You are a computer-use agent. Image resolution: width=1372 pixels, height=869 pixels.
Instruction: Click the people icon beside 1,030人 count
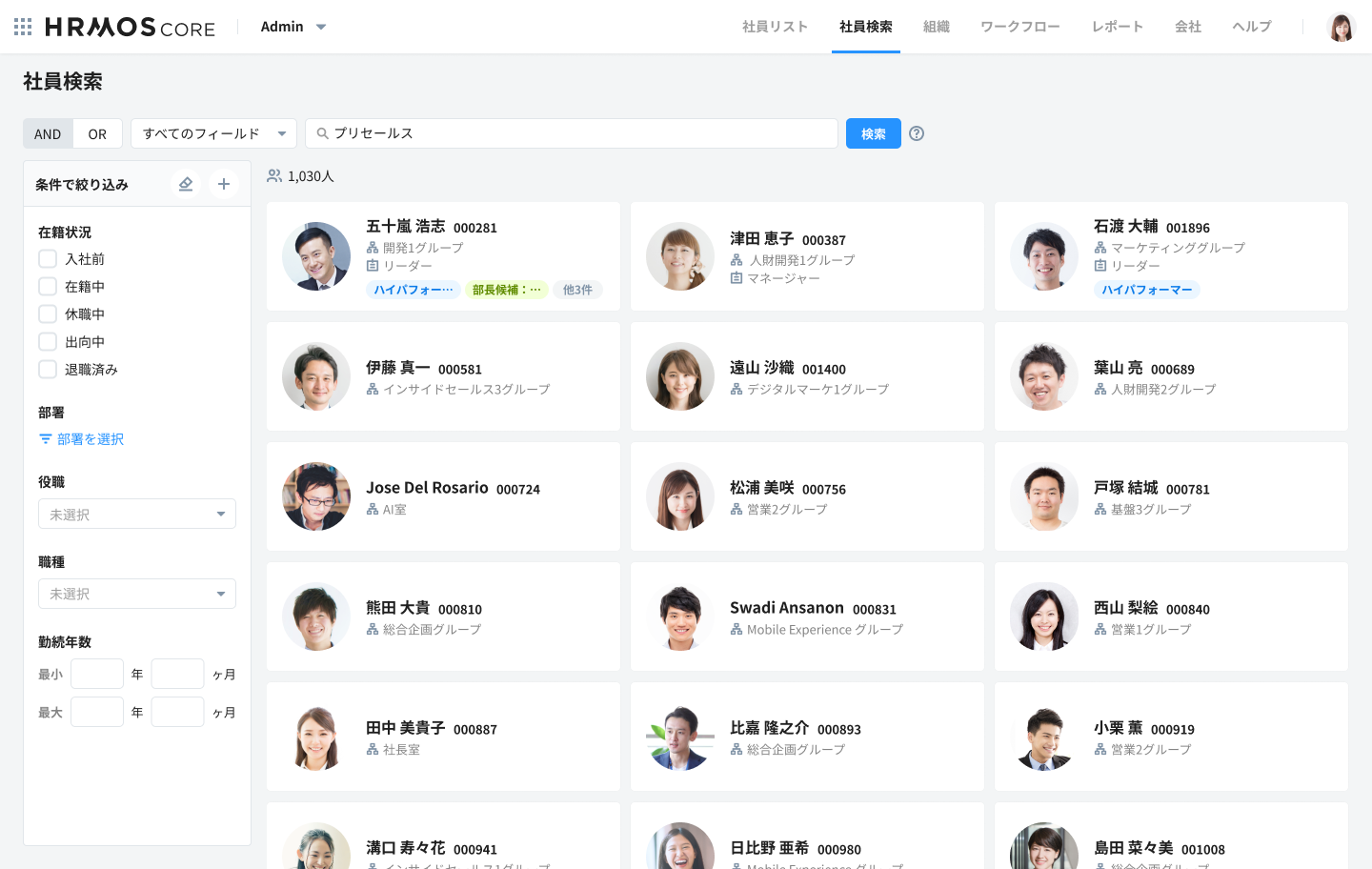coord(273,176)
